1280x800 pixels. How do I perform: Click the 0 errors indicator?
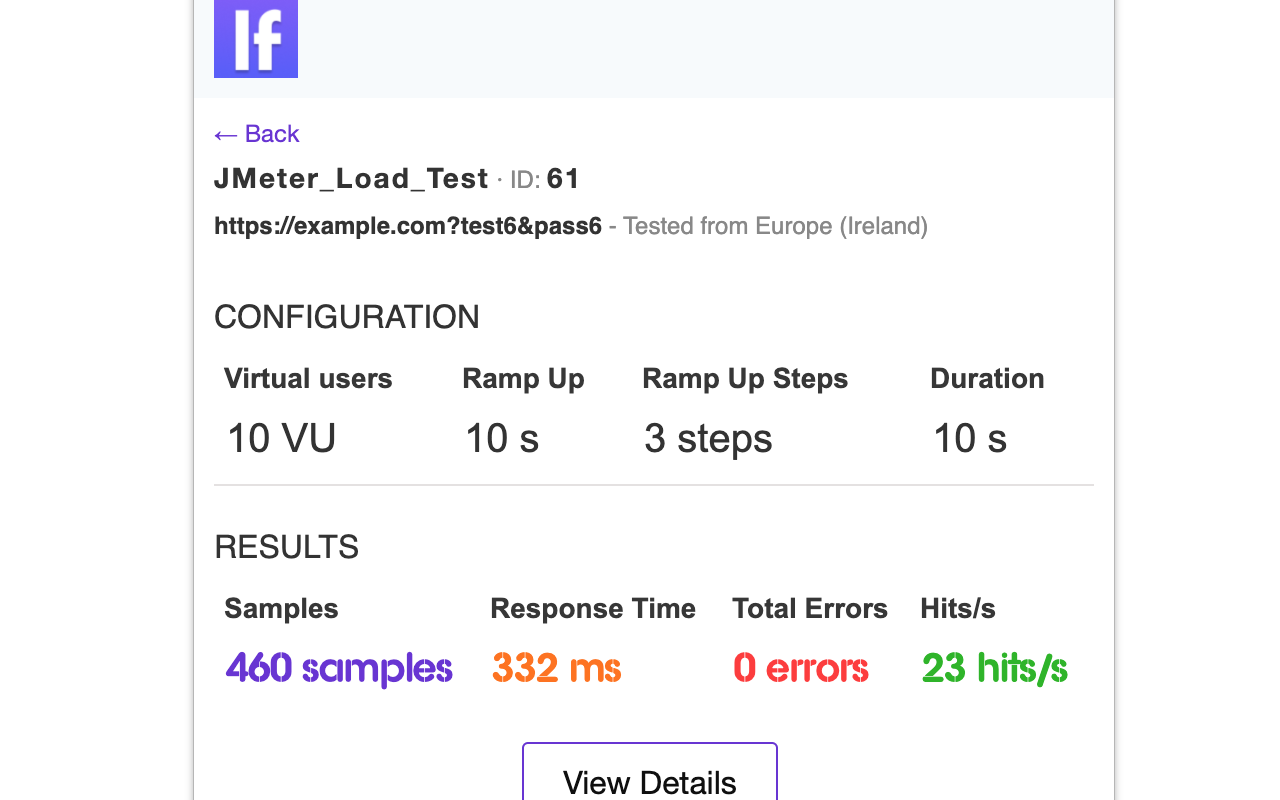(800, 668)
